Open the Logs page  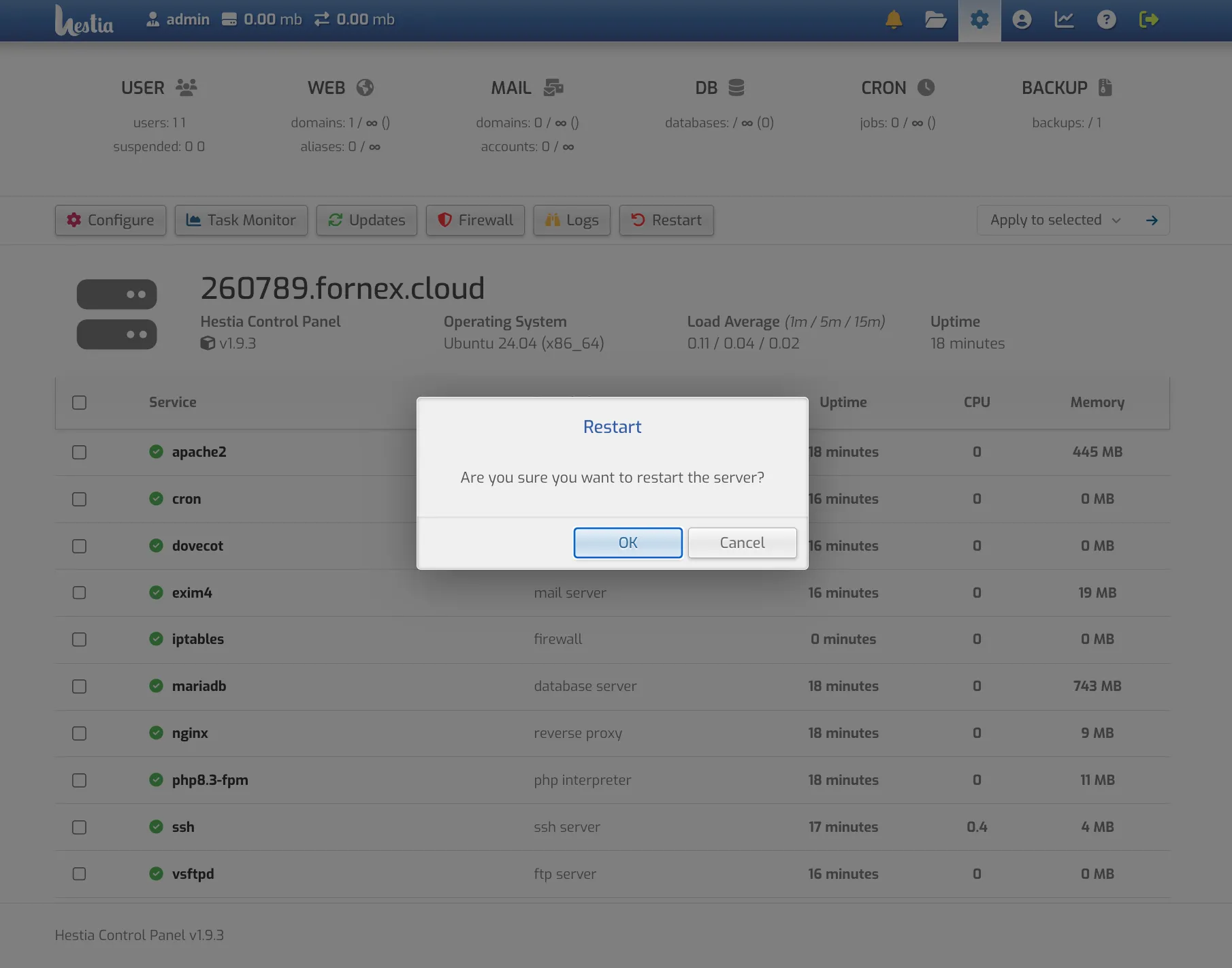572,220
